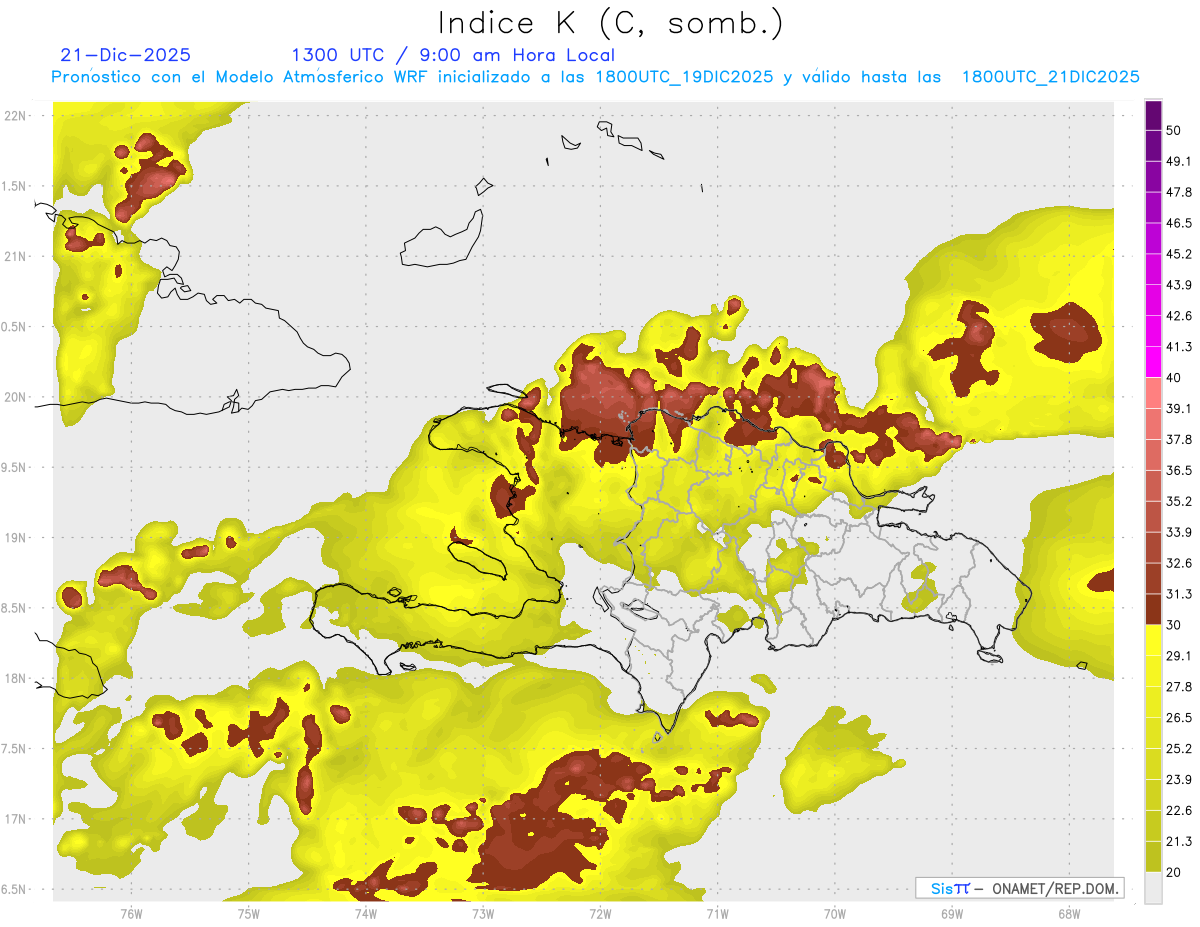Screen dimensions: 1200x927
Task: Pick the bright yellow legend swatch between 29.1 and 30
Action: coord(1154,640)
